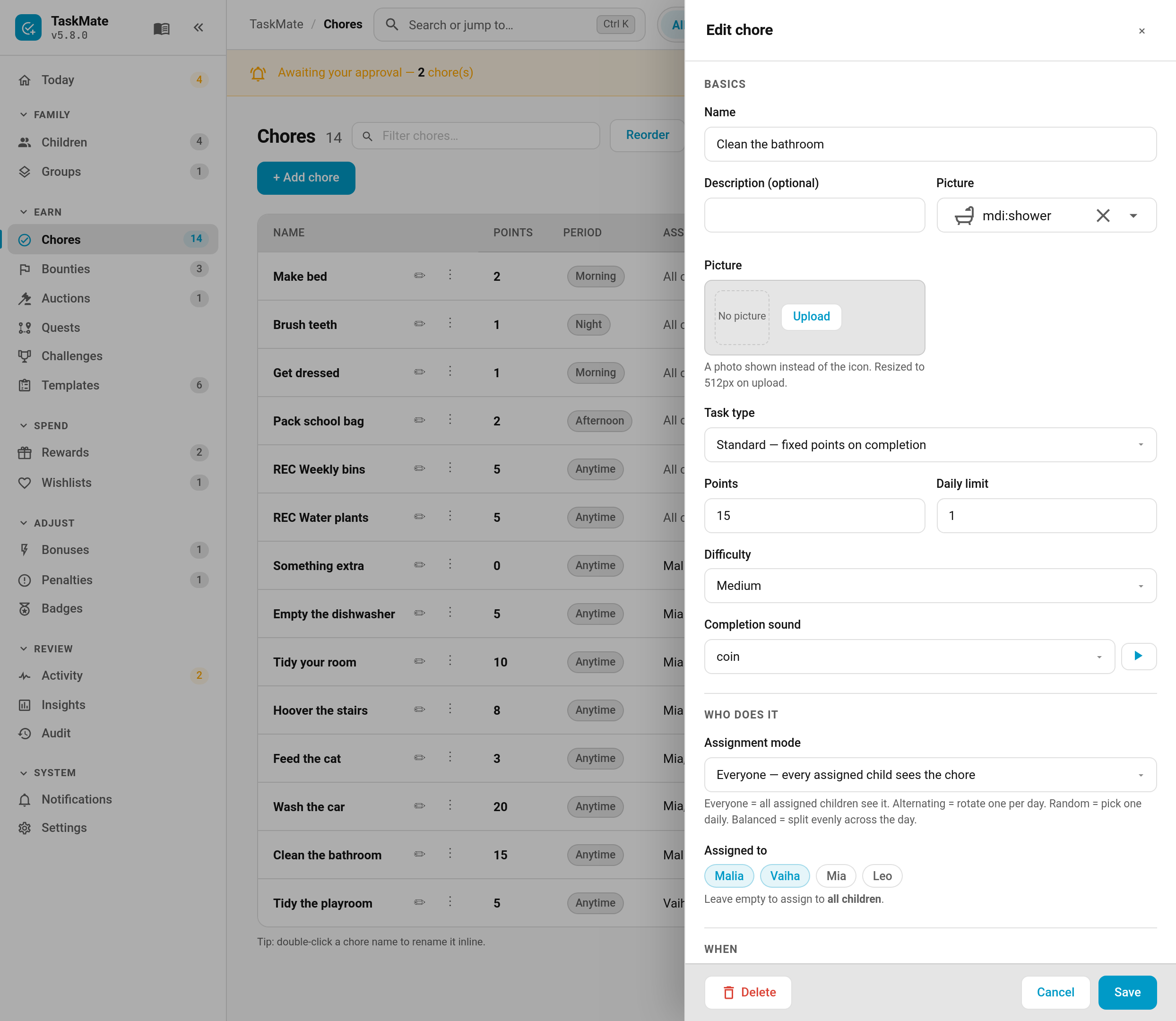1176x1021 pixels.
Task: Collapse the sidebar with double-chevron icon
Action: click(198, 27)
